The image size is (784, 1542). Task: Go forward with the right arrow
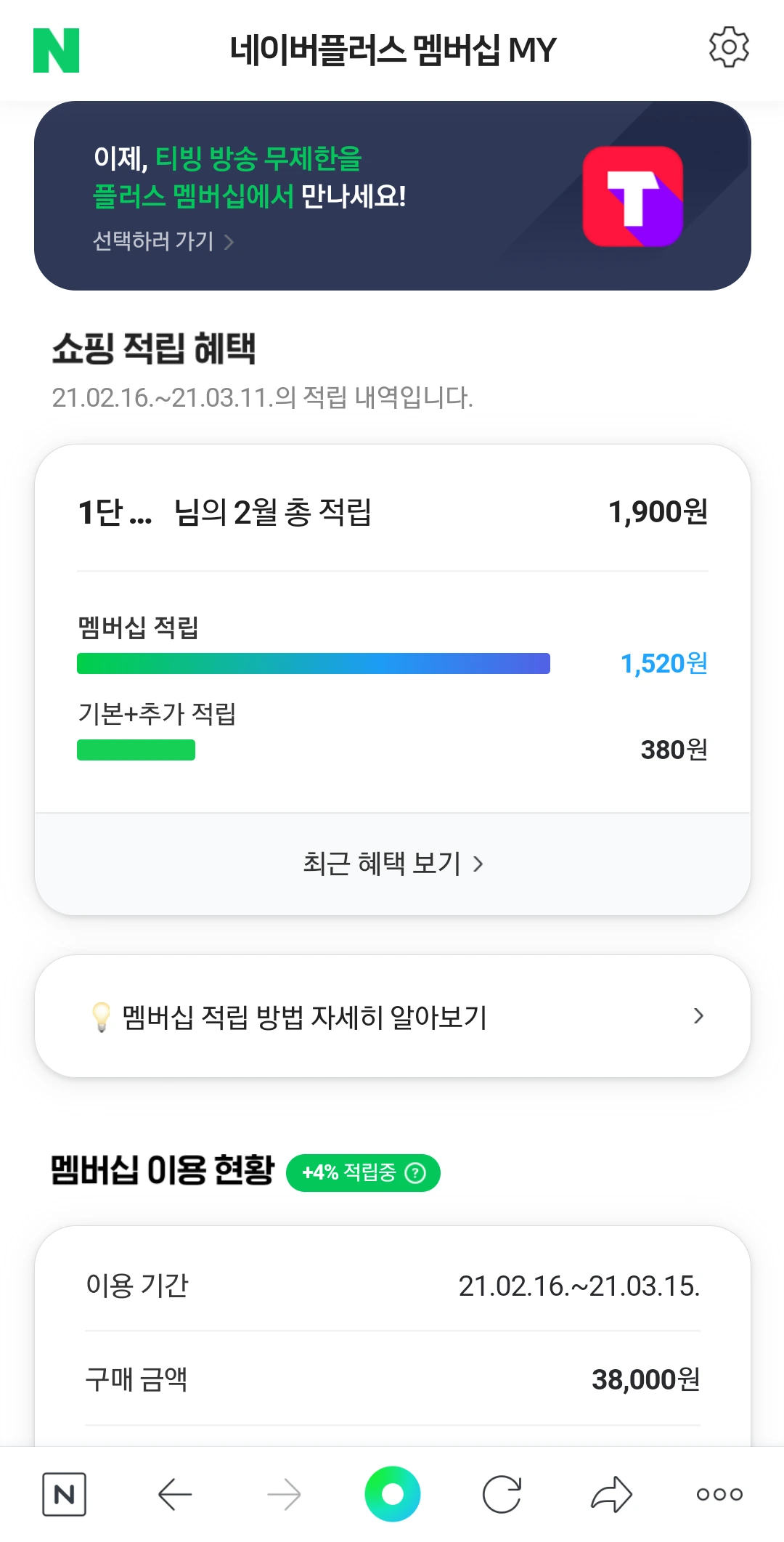284,1495
